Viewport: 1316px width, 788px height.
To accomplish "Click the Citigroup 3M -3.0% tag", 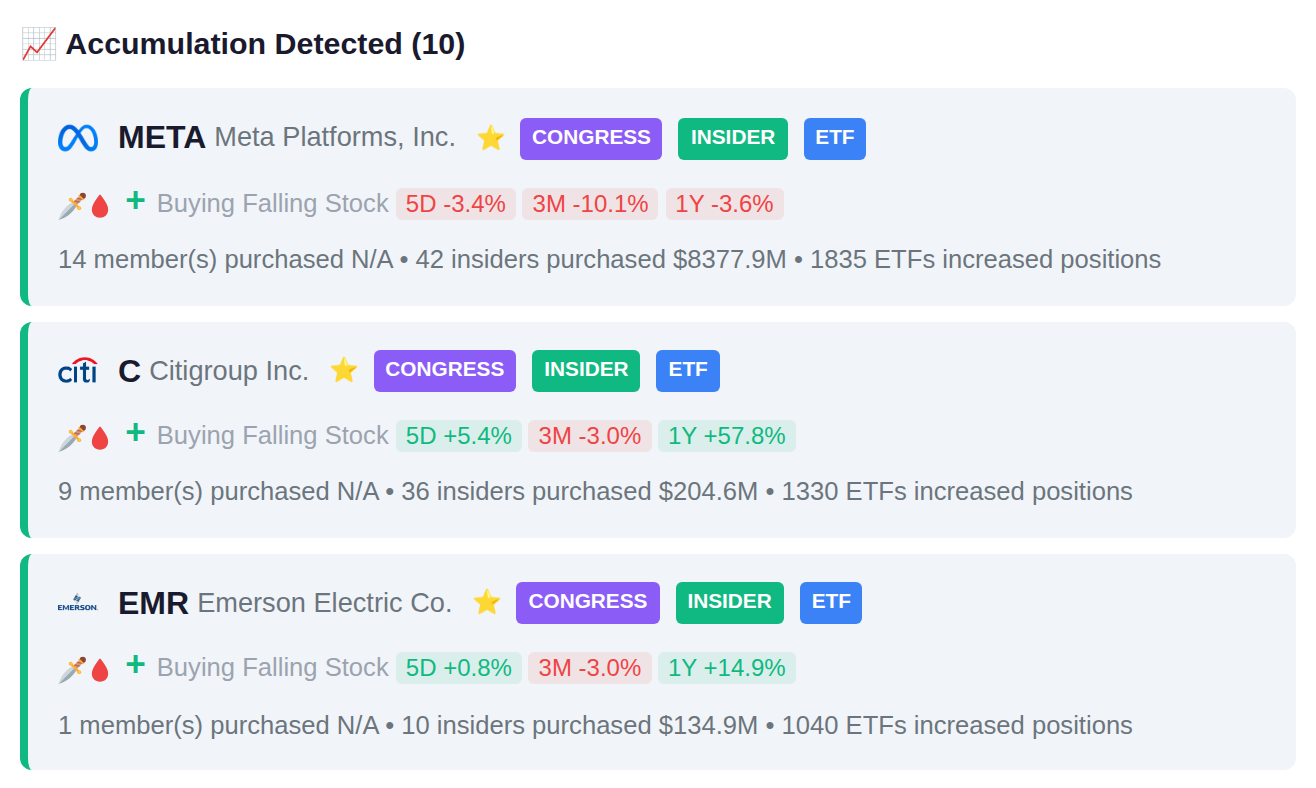I will click(x=590, y=436).
